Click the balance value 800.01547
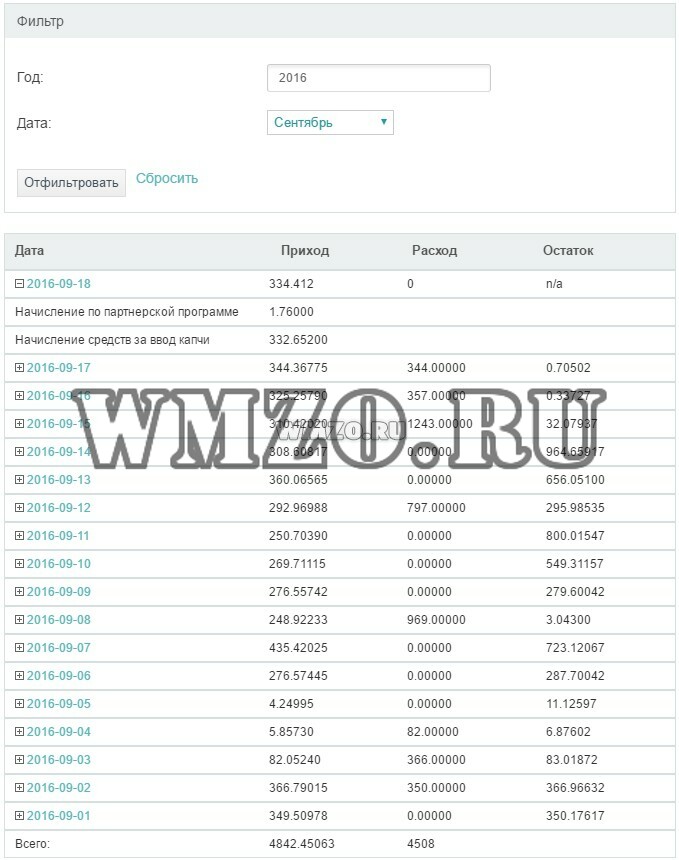This screenshot has height=860, width=679. point(575,535)
